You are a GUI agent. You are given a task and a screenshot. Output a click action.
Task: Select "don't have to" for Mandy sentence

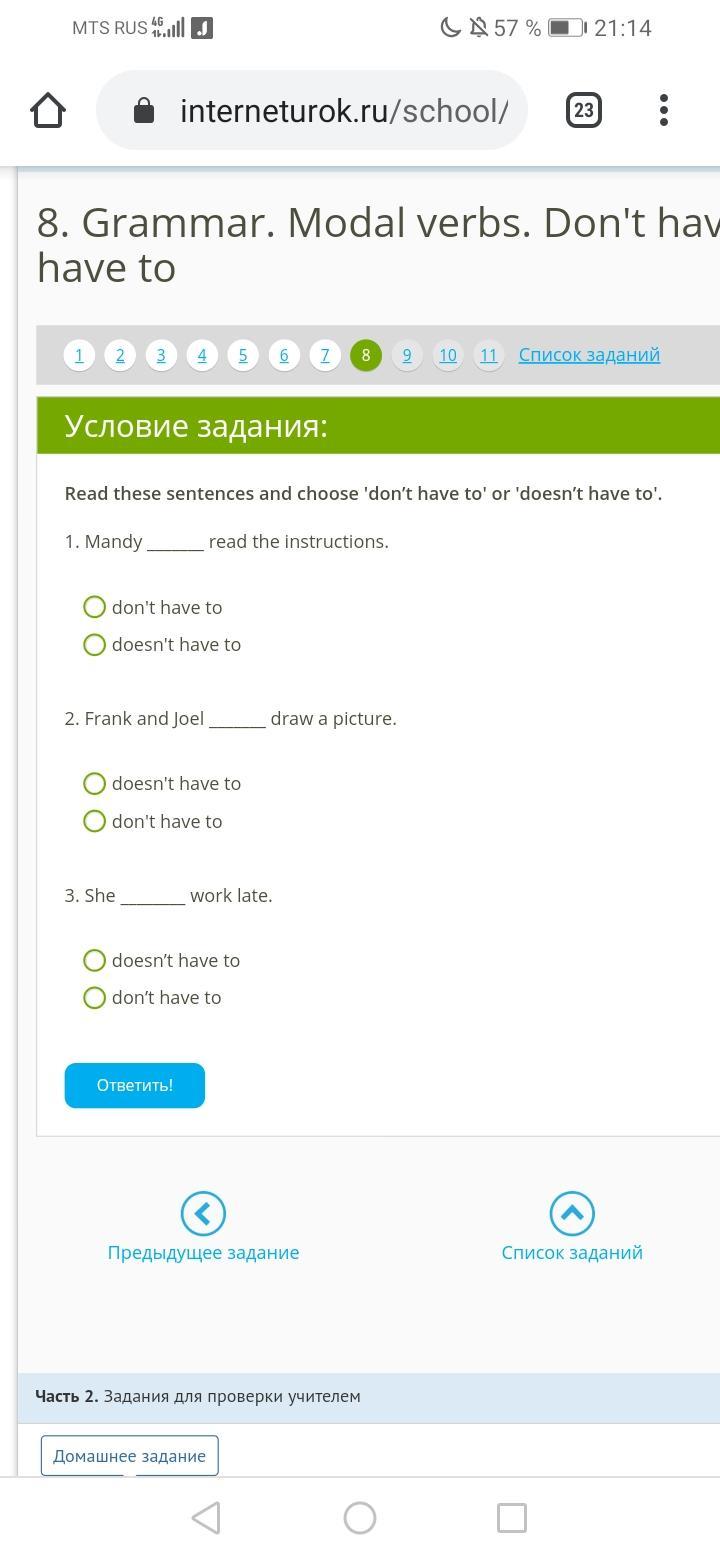point(95,607)
